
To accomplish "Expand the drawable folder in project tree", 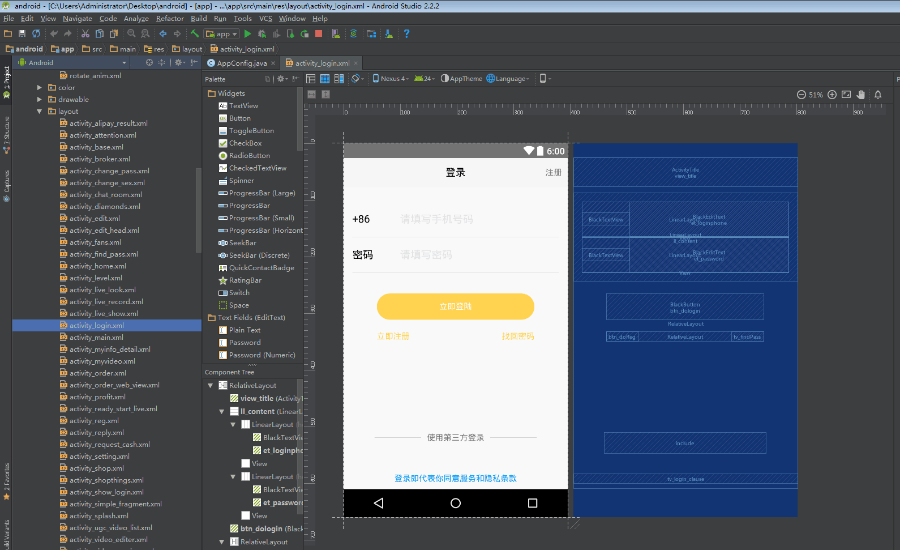I will point(40,99).
